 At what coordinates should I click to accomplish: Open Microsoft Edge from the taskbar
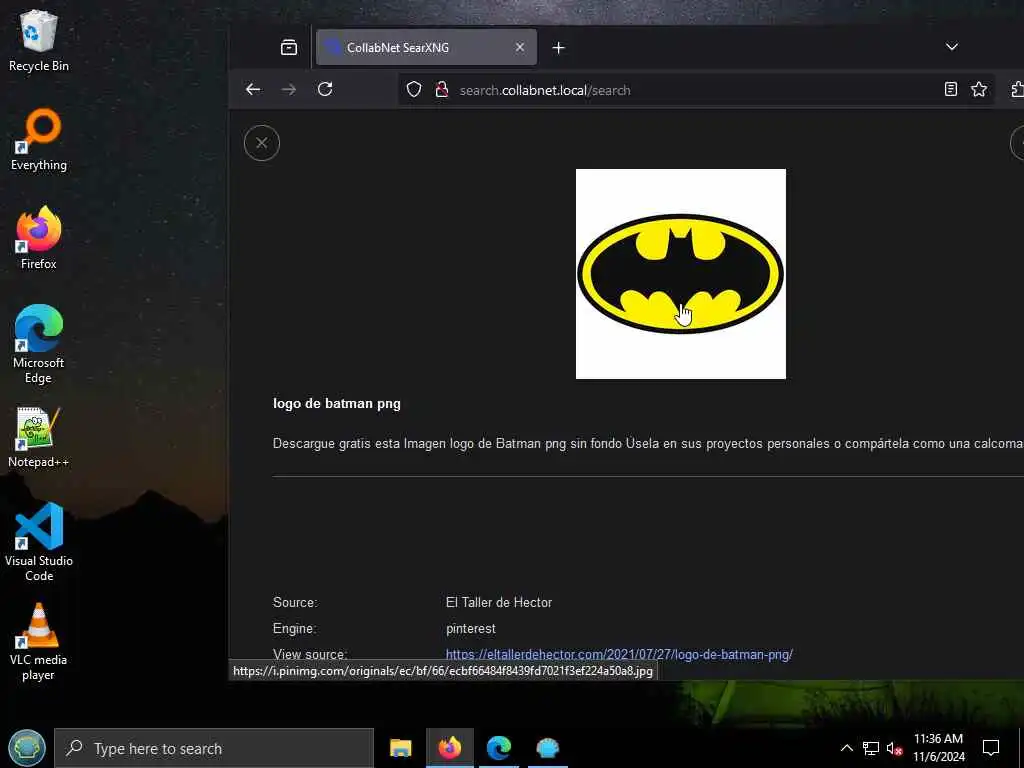pos(498,748)
